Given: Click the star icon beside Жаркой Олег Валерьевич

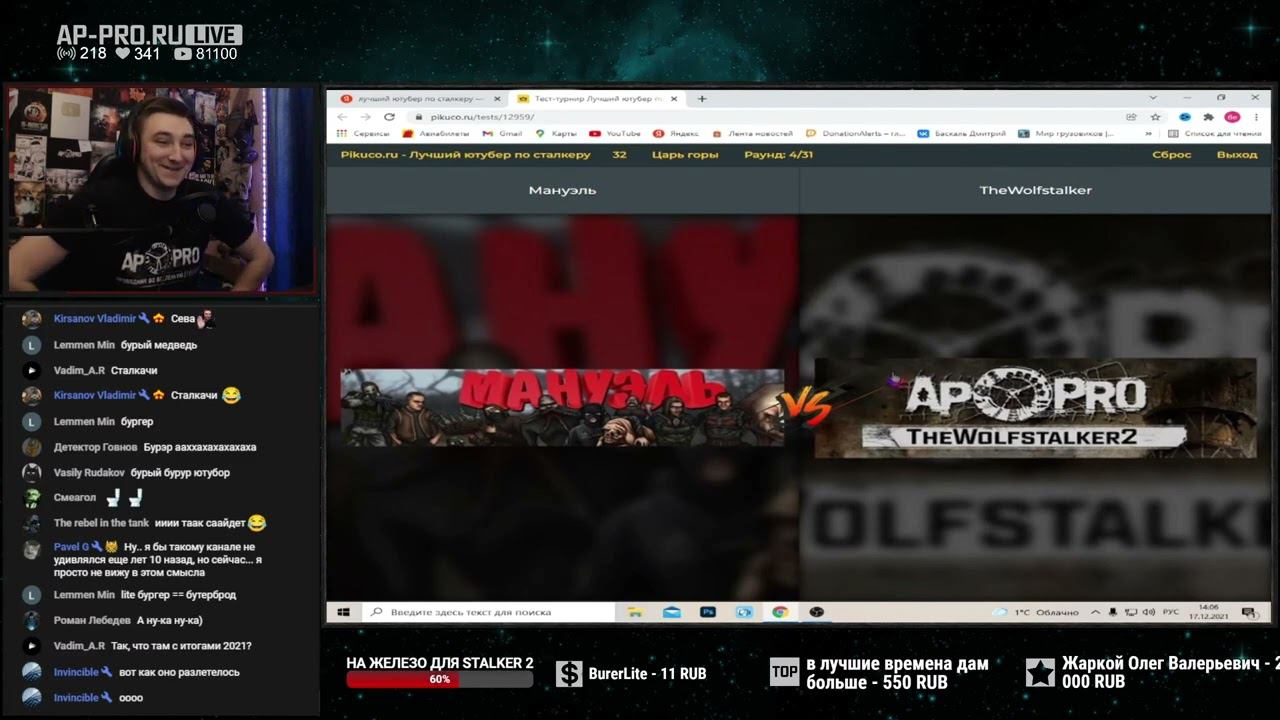Looking at the screenshot, I should coord(1040,673).
